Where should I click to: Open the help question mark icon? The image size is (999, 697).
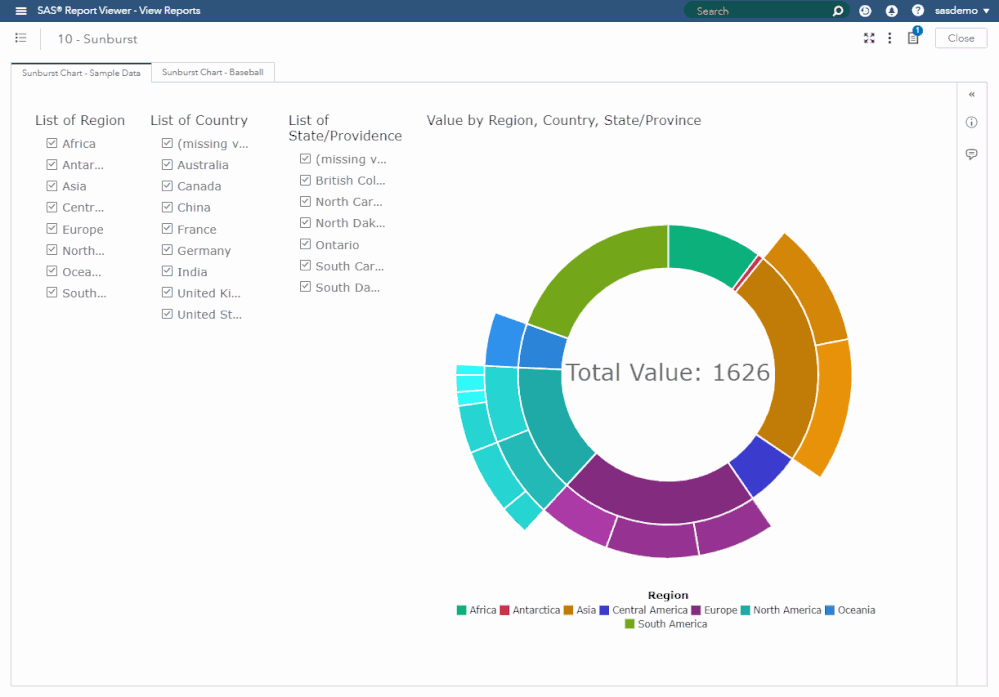tap(917, 11)
